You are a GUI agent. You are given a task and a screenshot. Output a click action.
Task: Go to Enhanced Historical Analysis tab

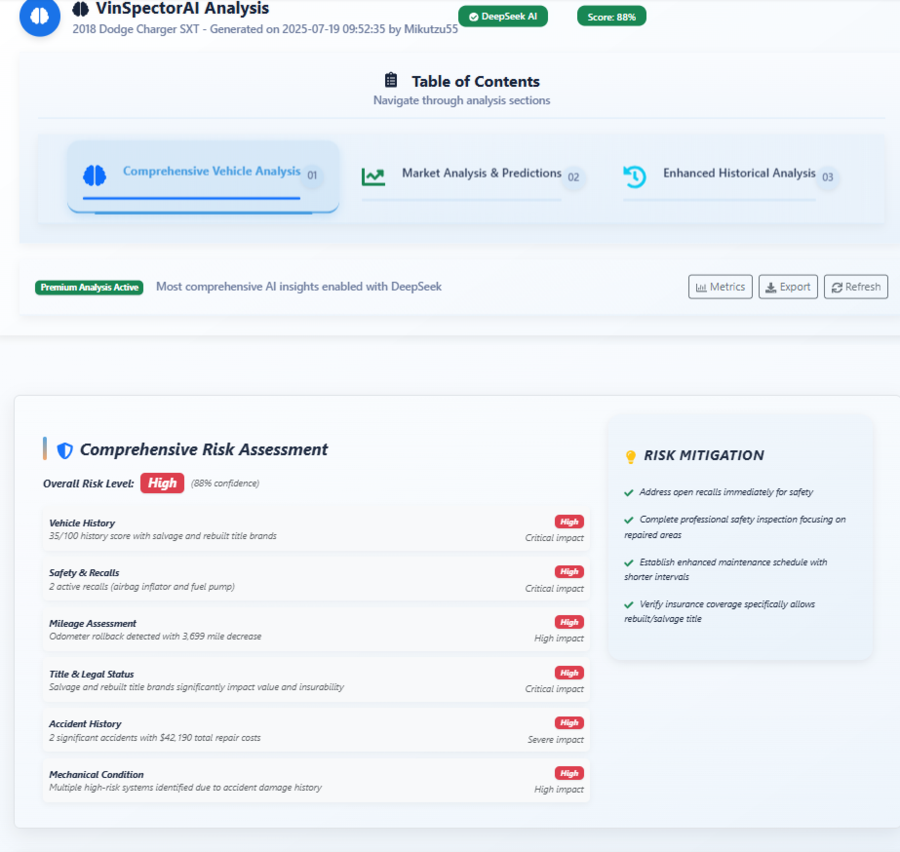tap(739, 174)
